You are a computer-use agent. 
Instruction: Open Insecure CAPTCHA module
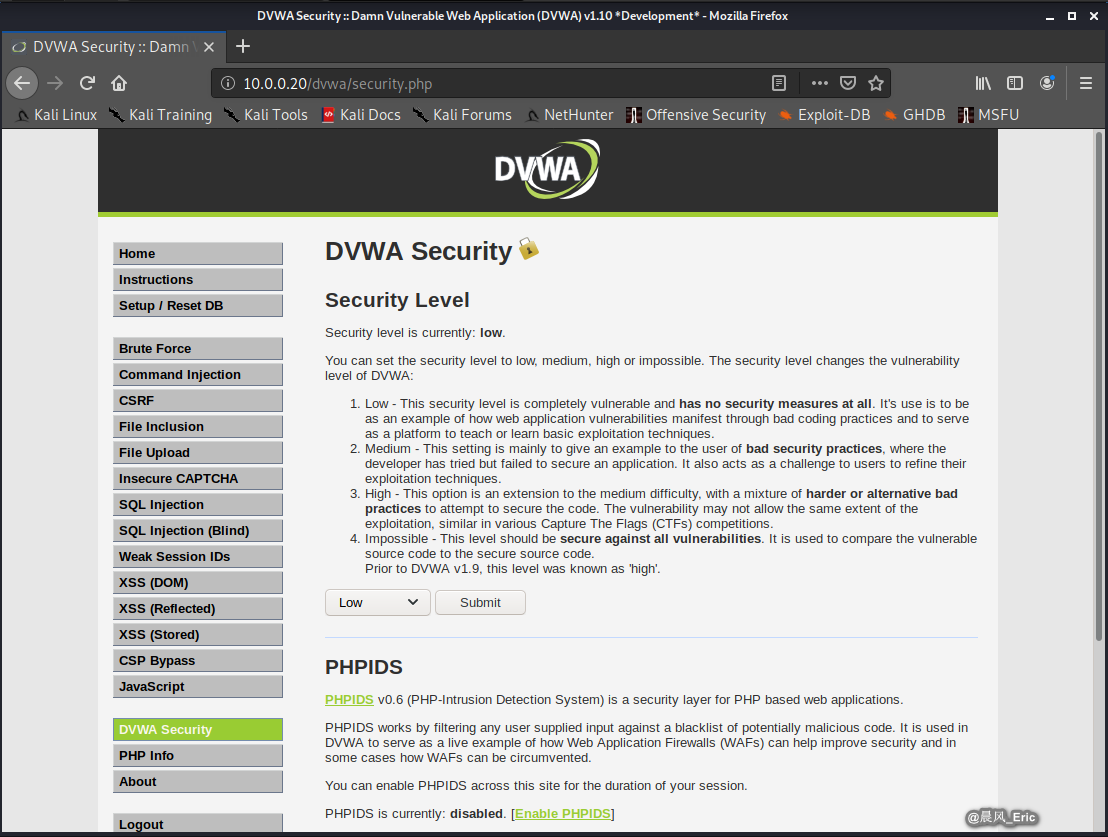(x=198, y=479)
